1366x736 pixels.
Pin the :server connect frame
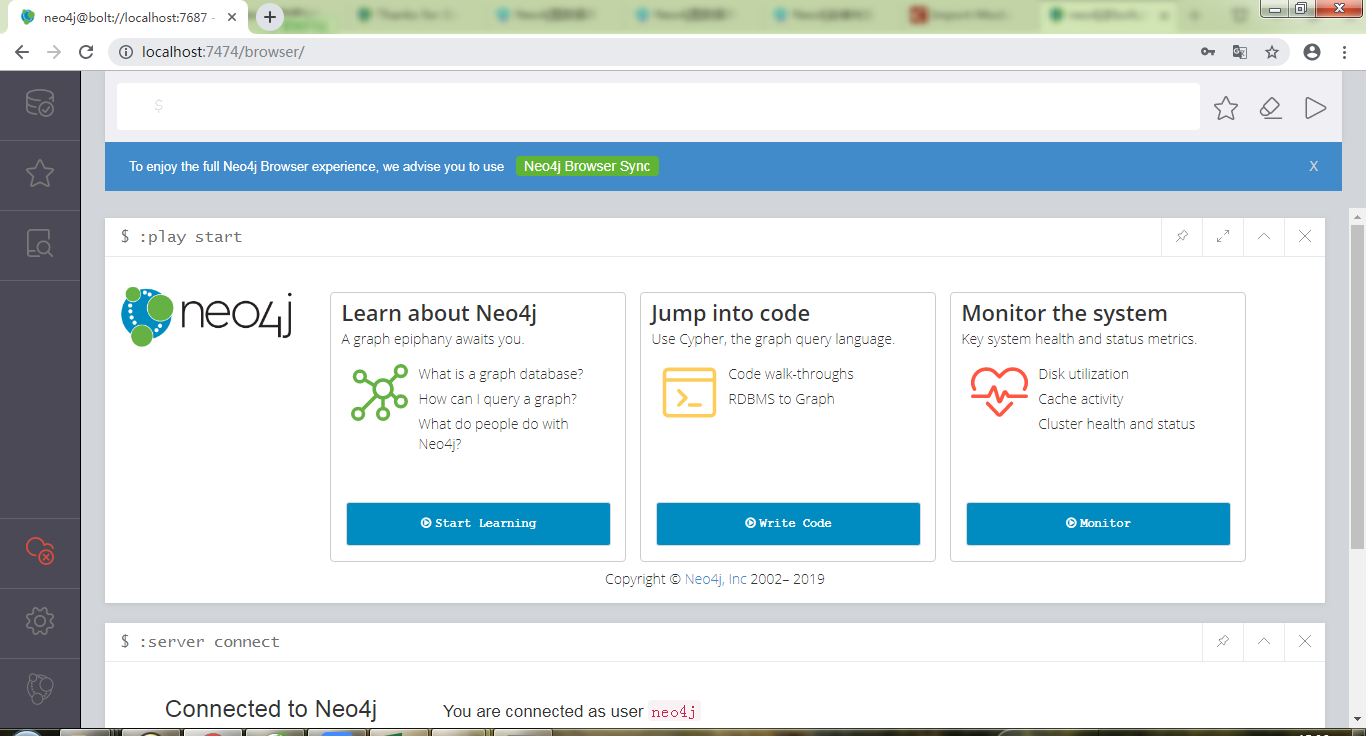pos(1223,642)
